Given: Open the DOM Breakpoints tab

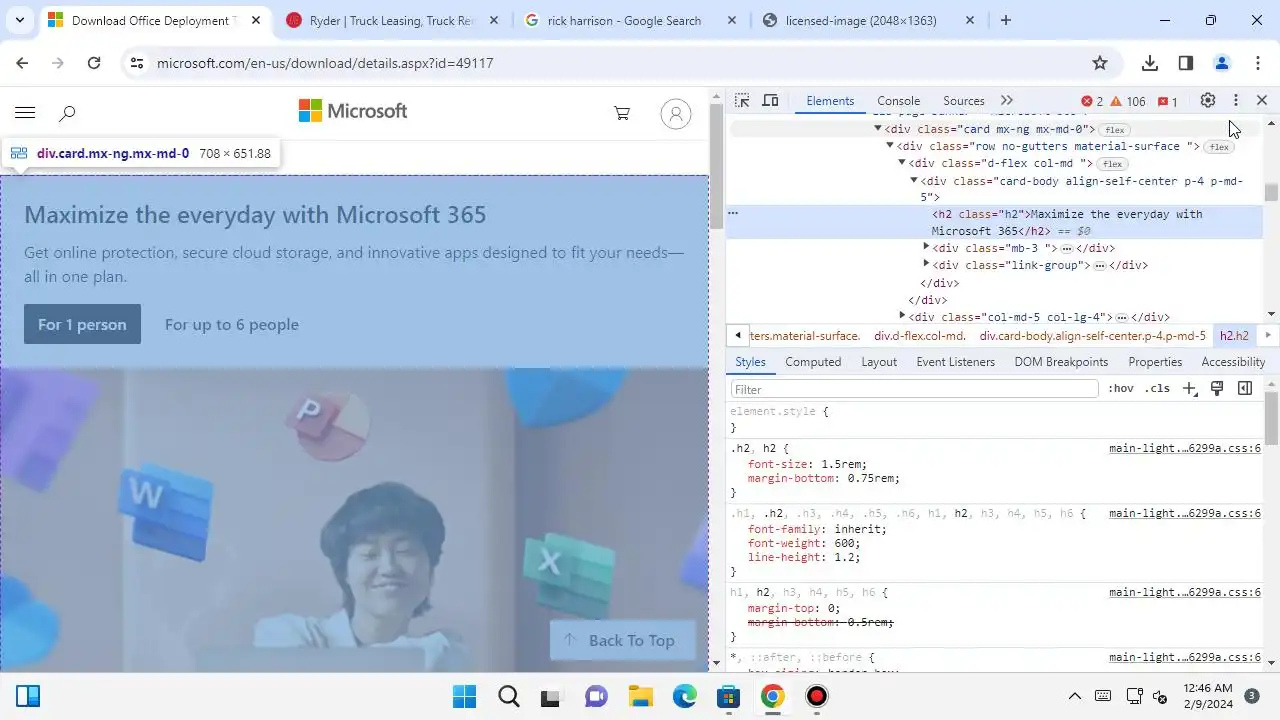Looking at the screenshot, I should coord(1061,362).
